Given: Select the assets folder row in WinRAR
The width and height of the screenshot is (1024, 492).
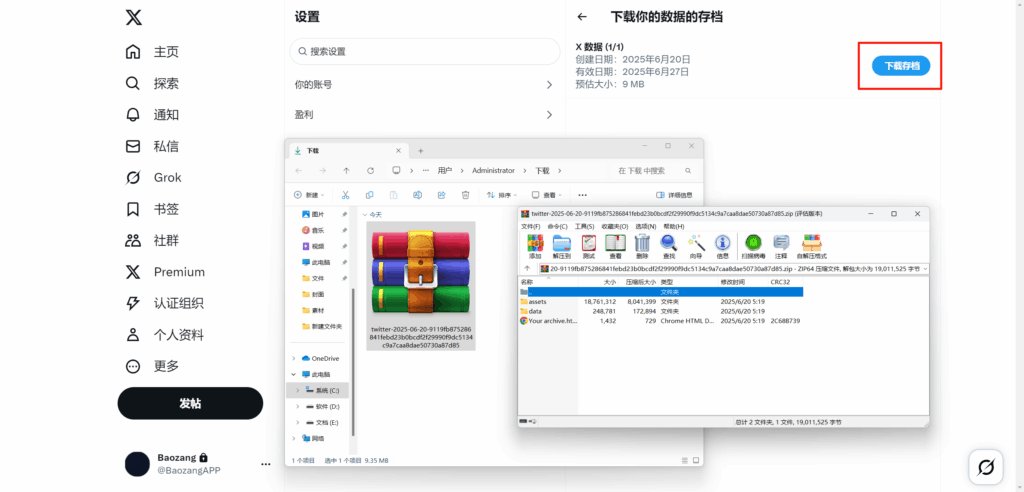Looking at the screenshot, I should pyautogui.click(x=660, y=302).
